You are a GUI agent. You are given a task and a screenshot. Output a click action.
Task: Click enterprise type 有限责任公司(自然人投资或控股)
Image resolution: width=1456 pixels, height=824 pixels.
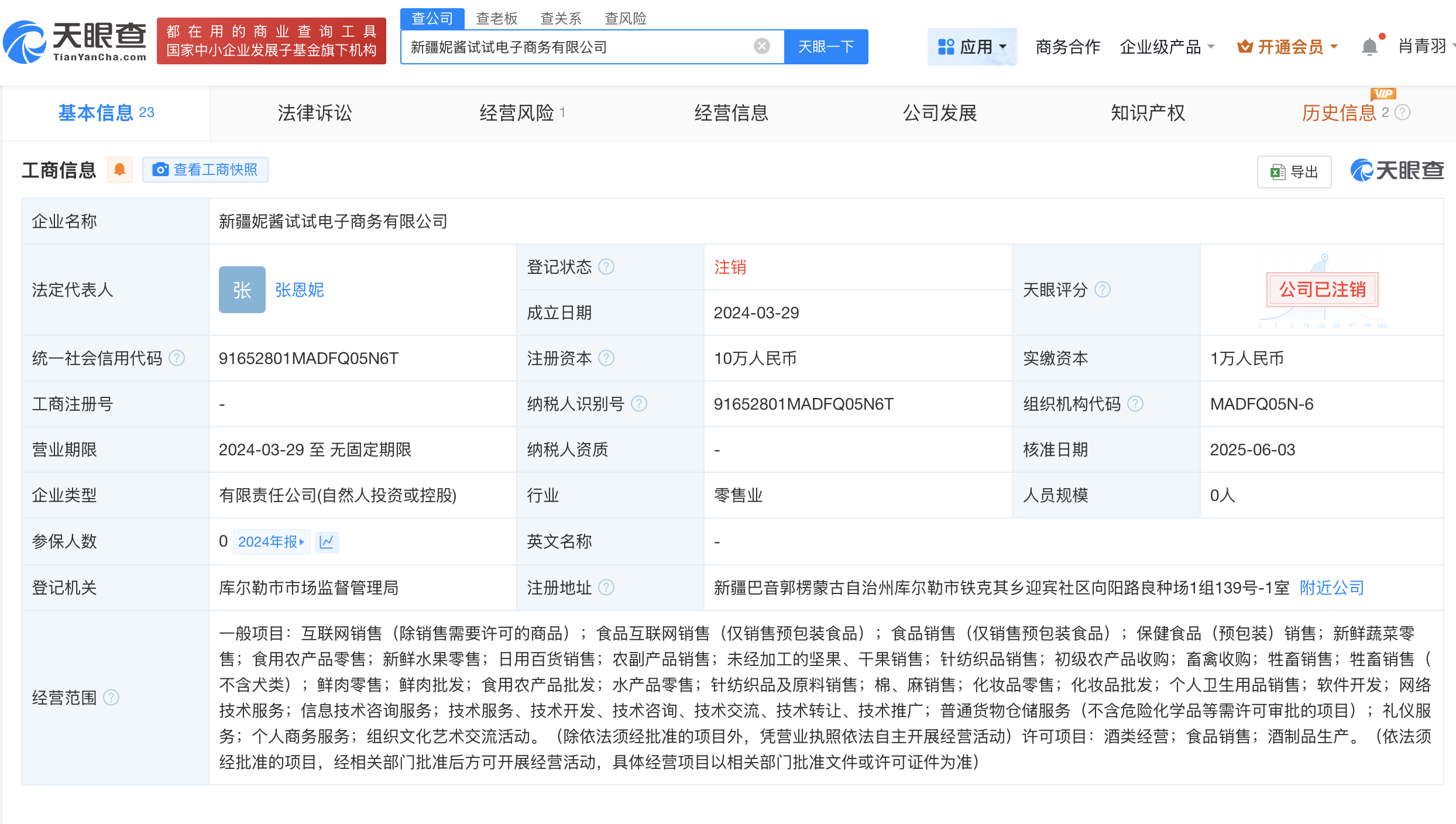click(x=338, y=495)
